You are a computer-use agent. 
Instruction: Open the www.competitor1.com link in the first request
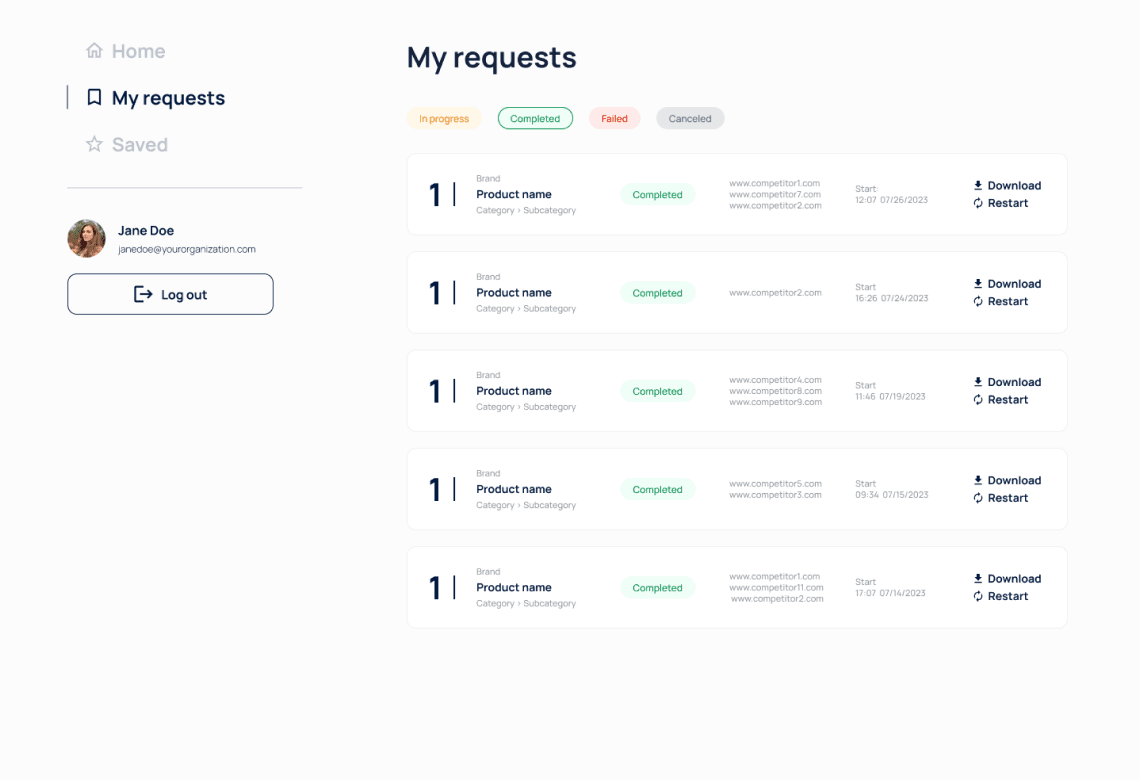pos(775,183)
